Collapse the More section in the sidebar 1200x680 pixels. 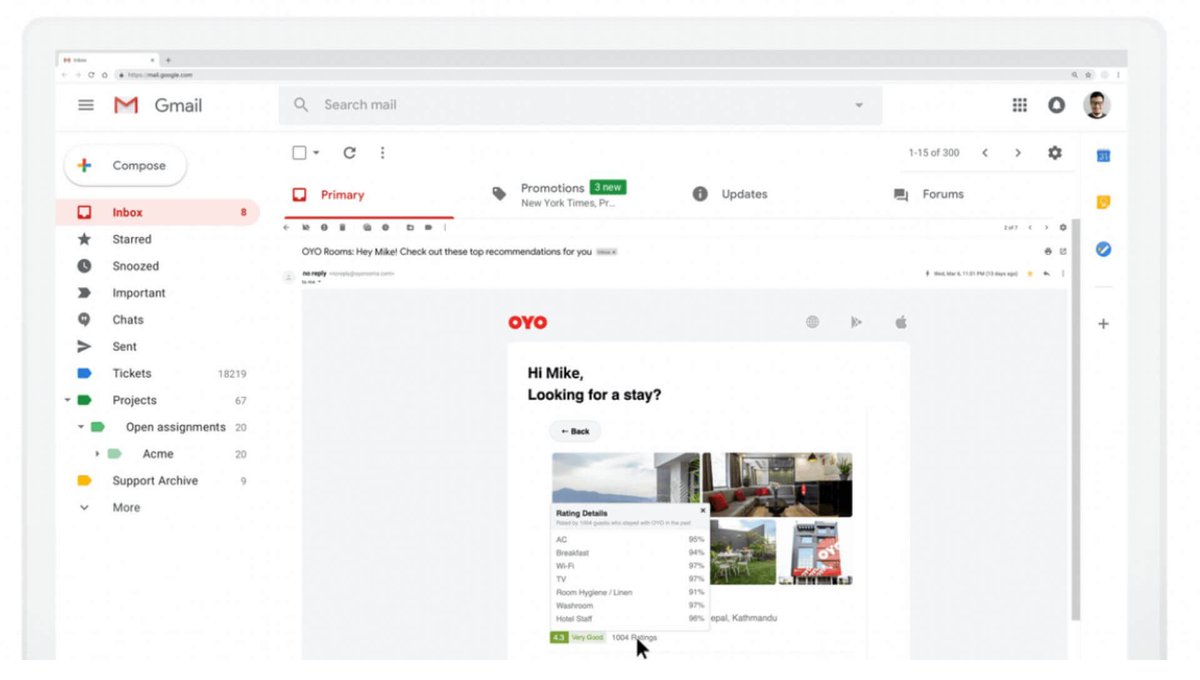[x=85, y=507]
